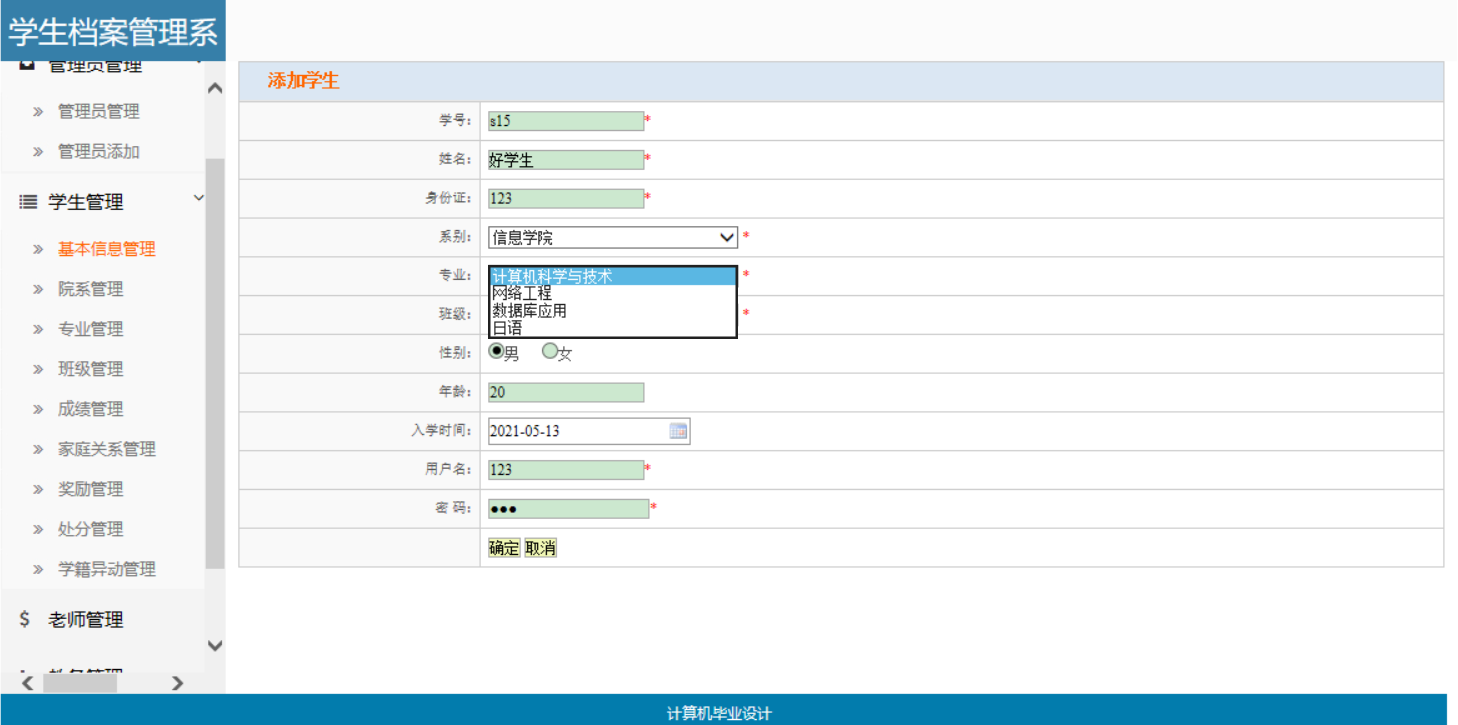Click the 身份证 input field
This screenshot has height=725, width=1458.
[x=566, y=198]
